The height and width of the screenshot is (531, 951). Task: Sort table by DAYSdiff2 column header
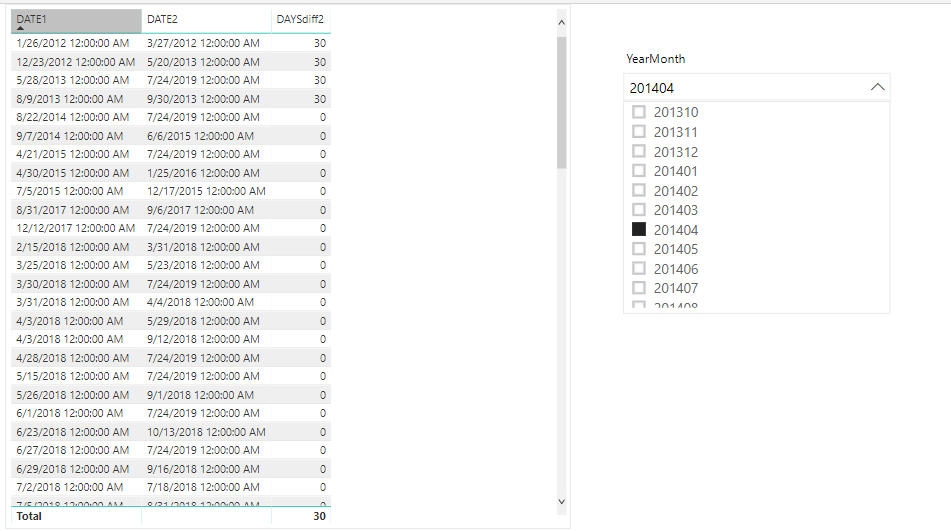pos(301,20)
